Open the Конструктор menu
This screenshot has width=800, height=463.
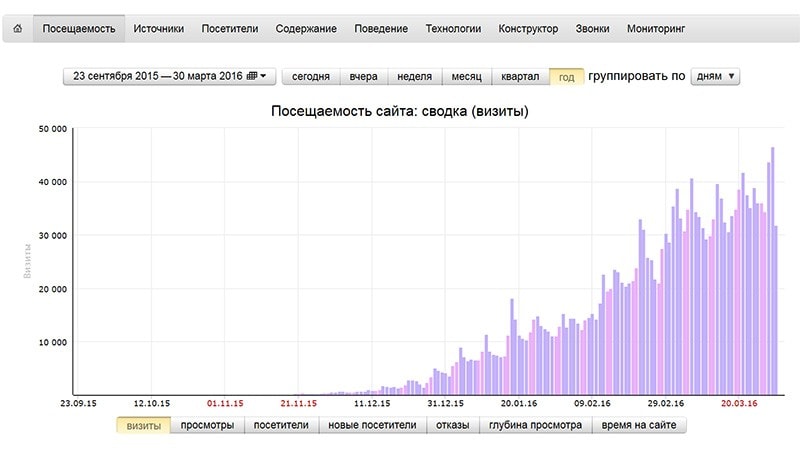tap(528, 29)
